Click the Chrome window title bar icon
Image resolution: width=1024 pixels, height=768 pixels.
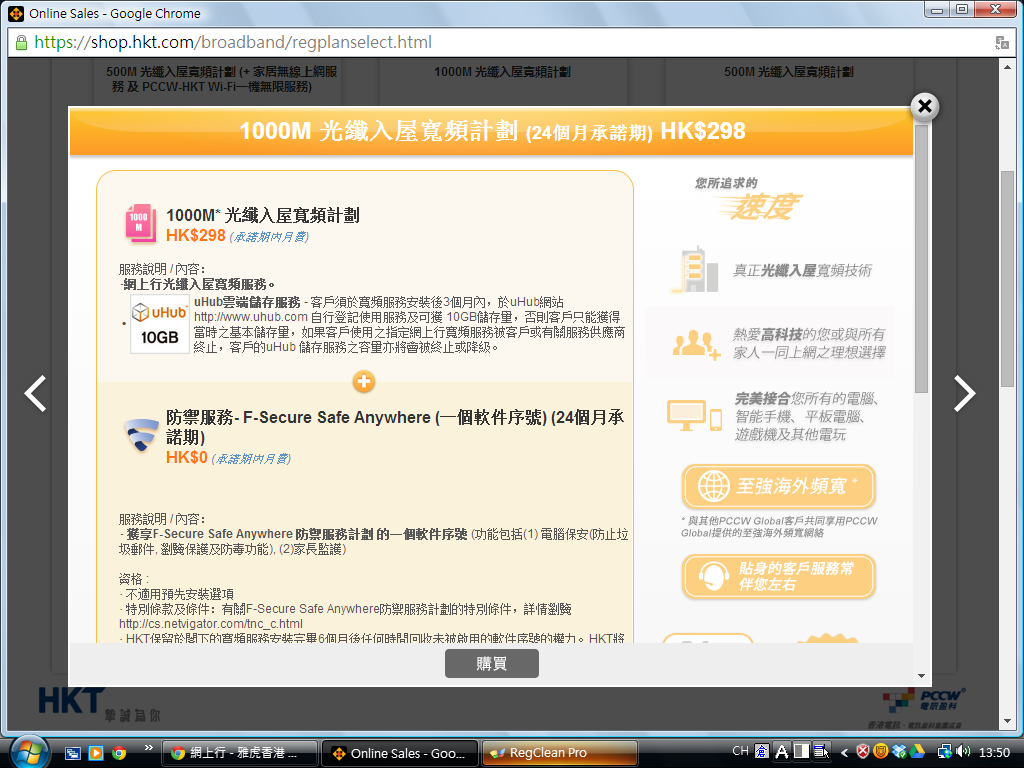pos(16,13)
